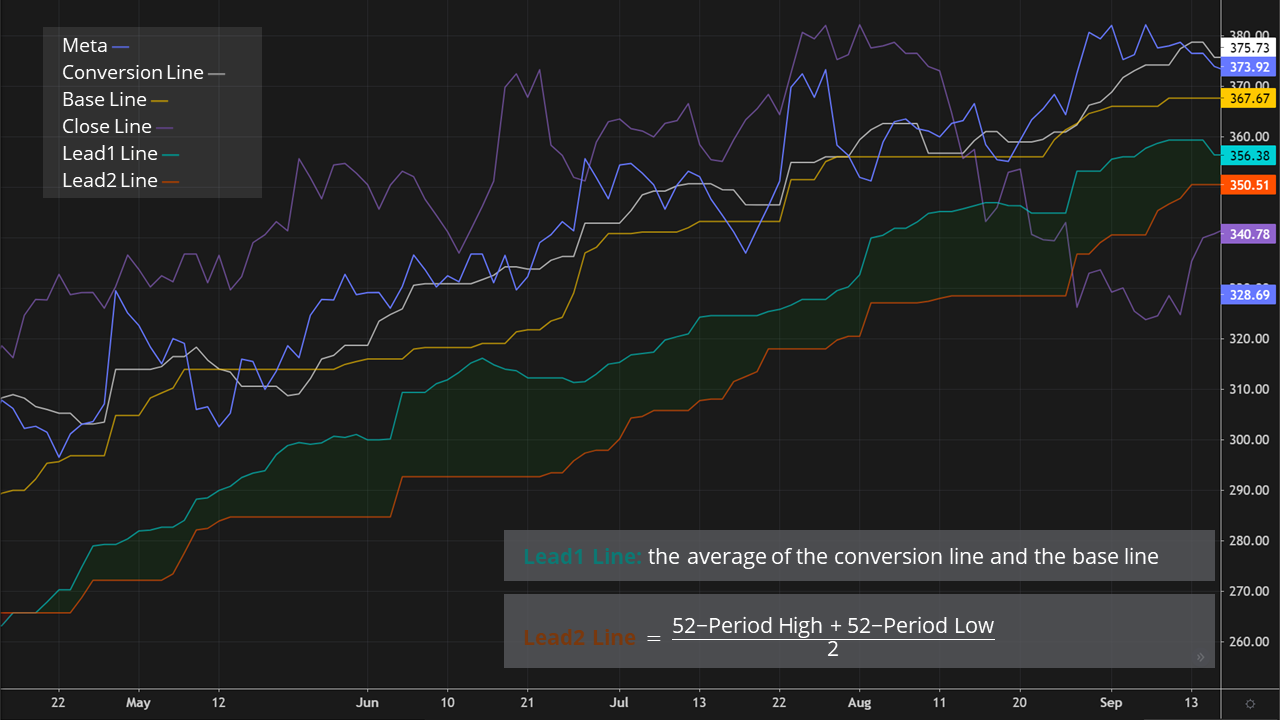Screen dimensions: 1280x720
Task: Click the Jun label on time axis
Action: pos(367,703)
